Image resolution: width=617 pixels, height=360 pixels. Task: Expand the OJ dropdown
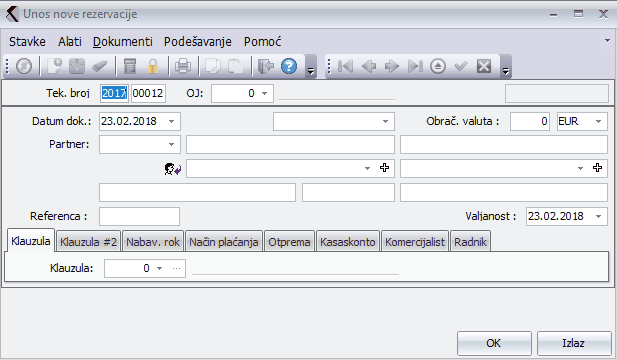[x=264, y=93]
